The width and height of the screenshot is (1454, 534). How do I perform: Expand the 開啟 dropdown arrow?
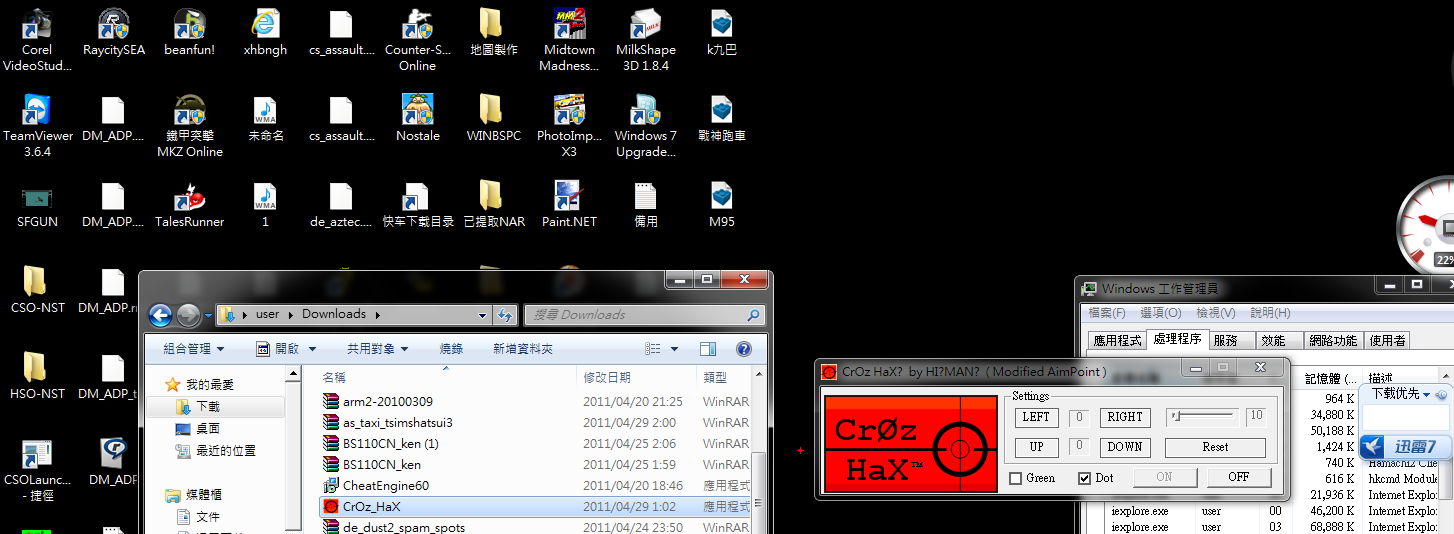(312, 349)
